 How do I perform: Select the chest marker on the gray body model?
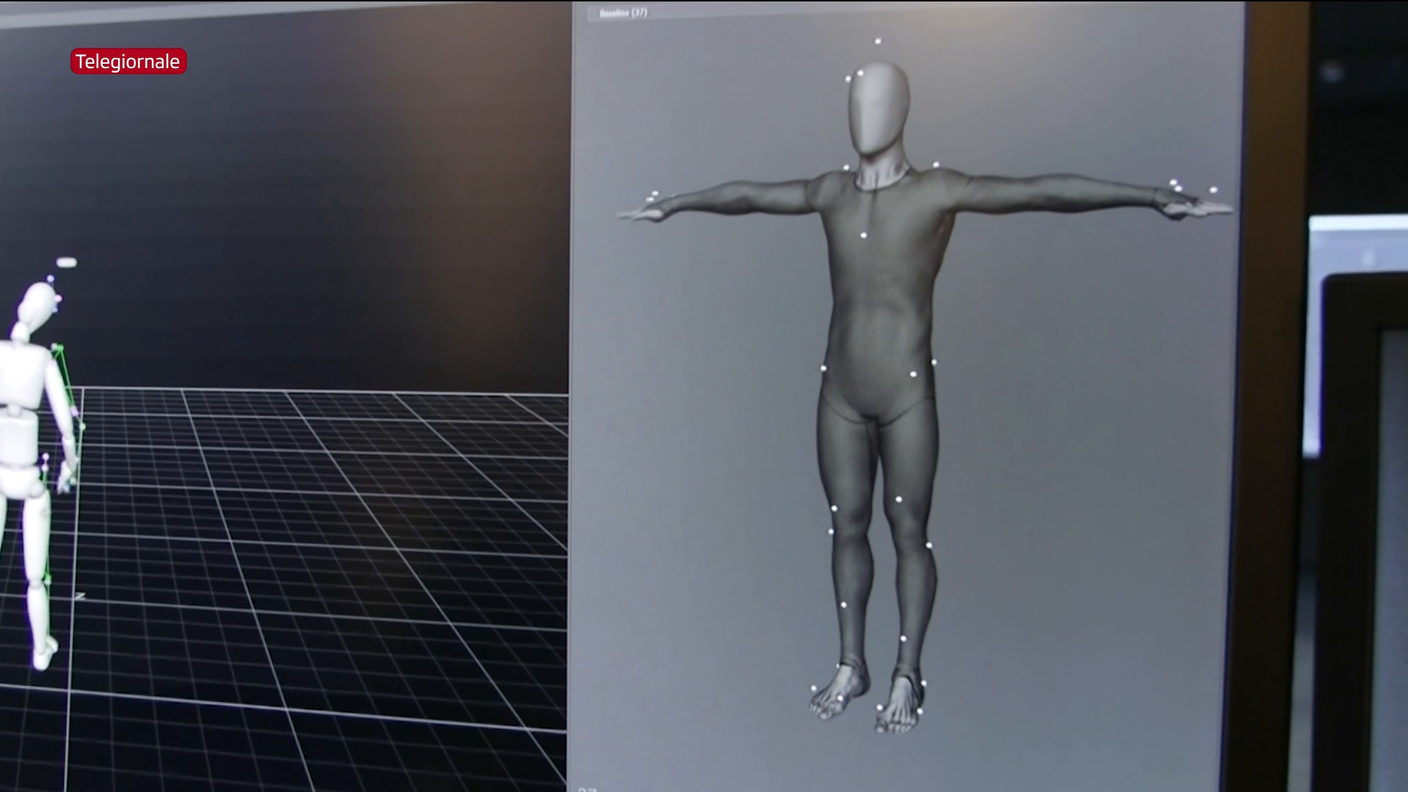point(864,235)
